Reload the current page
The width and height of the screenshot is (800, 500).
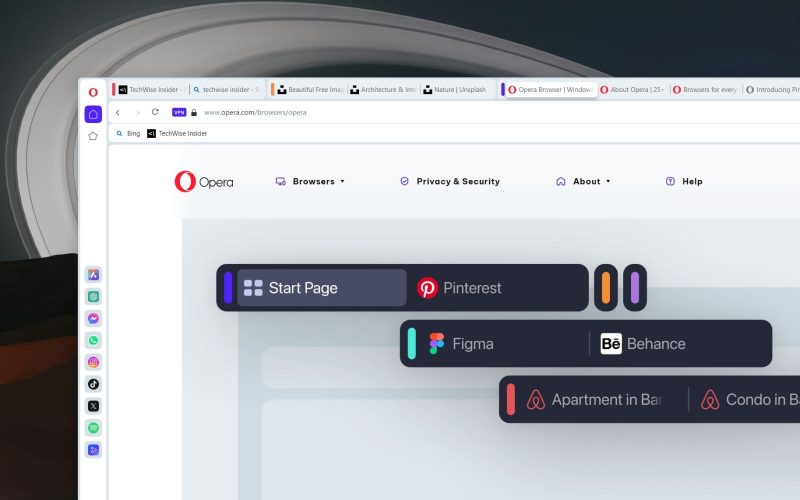pos(155,112)
